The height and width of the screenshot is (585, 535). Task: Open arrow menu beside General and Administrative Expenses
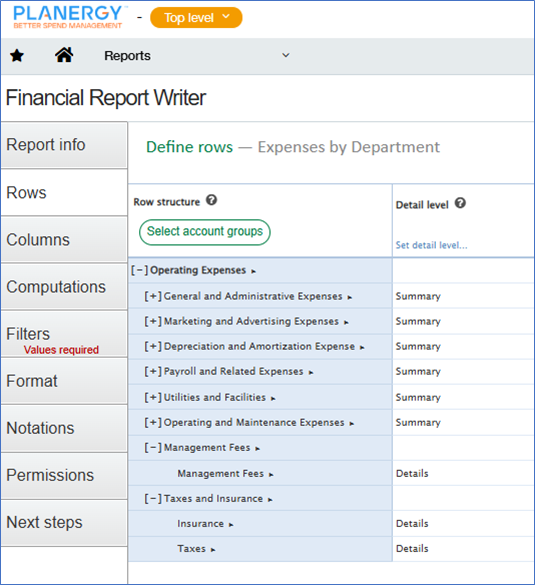point(350,297)
